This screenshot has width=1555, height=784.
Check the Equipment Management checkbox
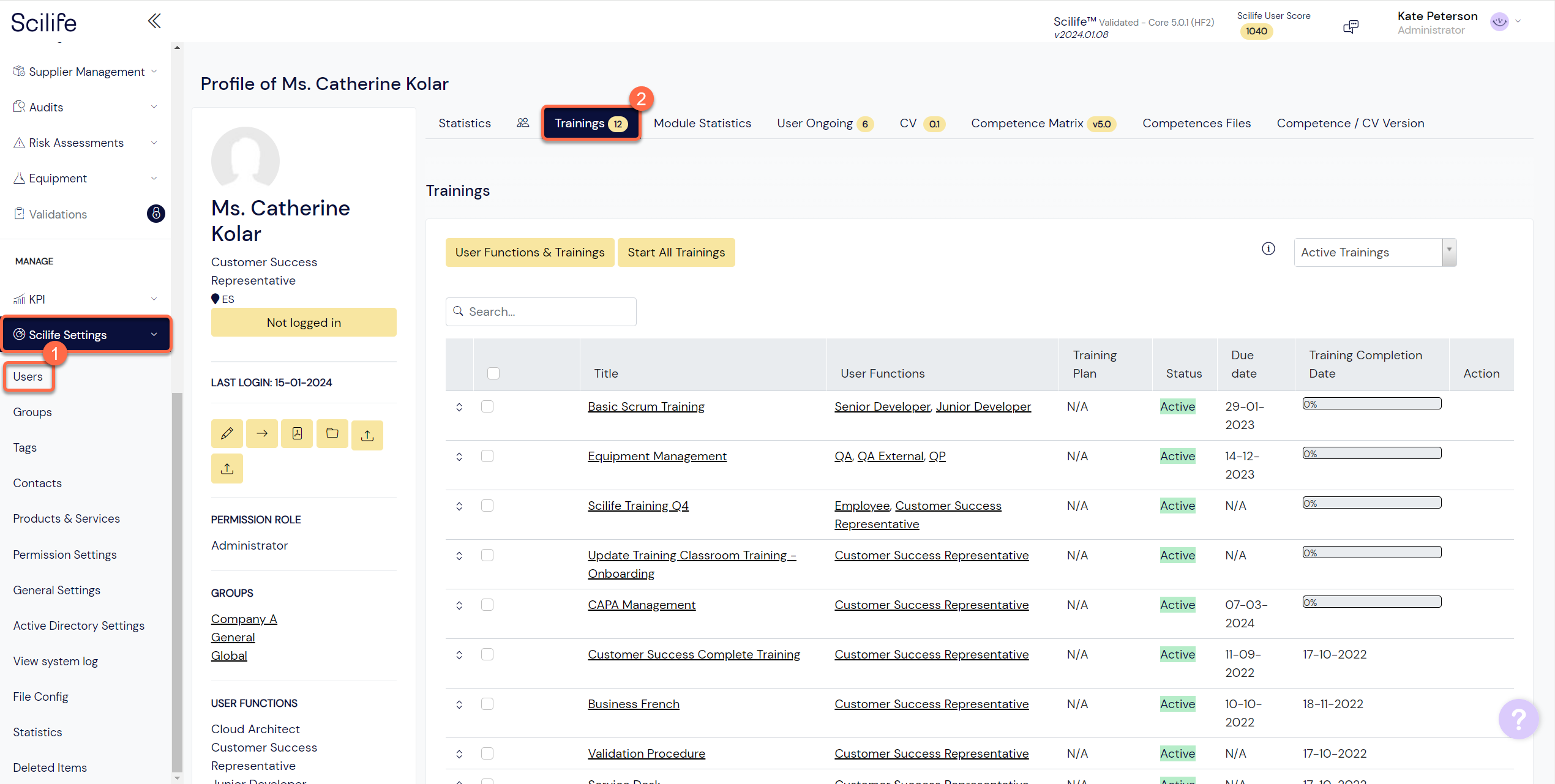click(487, 456)
